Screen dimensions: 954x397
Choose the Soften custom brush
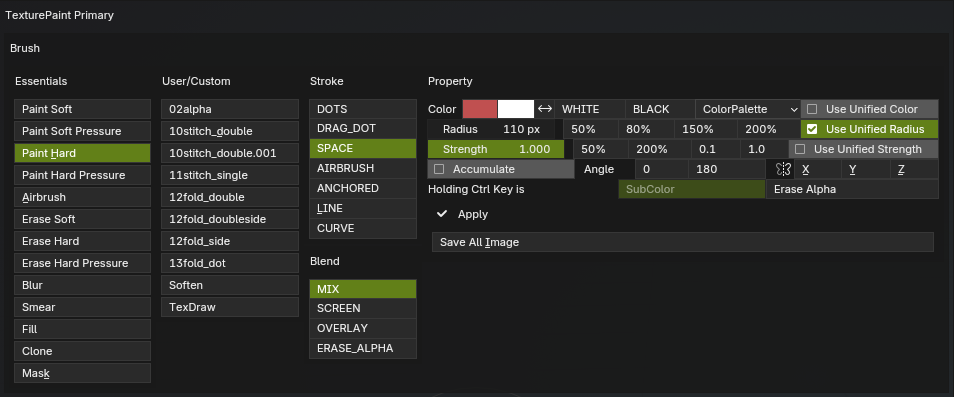(230, 285)
